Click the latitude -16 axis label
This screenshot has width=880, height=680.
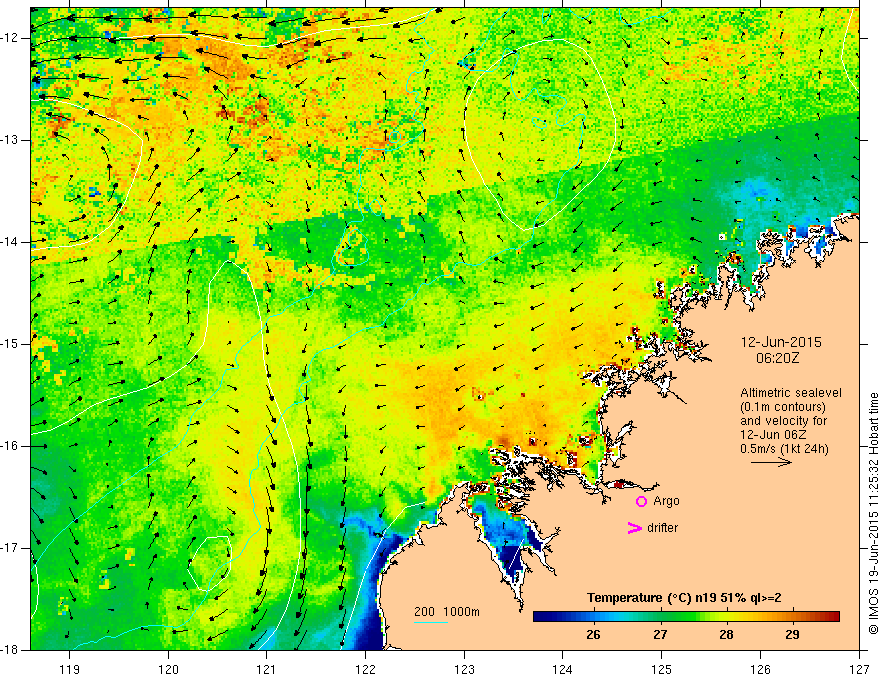tap(11, 446)
